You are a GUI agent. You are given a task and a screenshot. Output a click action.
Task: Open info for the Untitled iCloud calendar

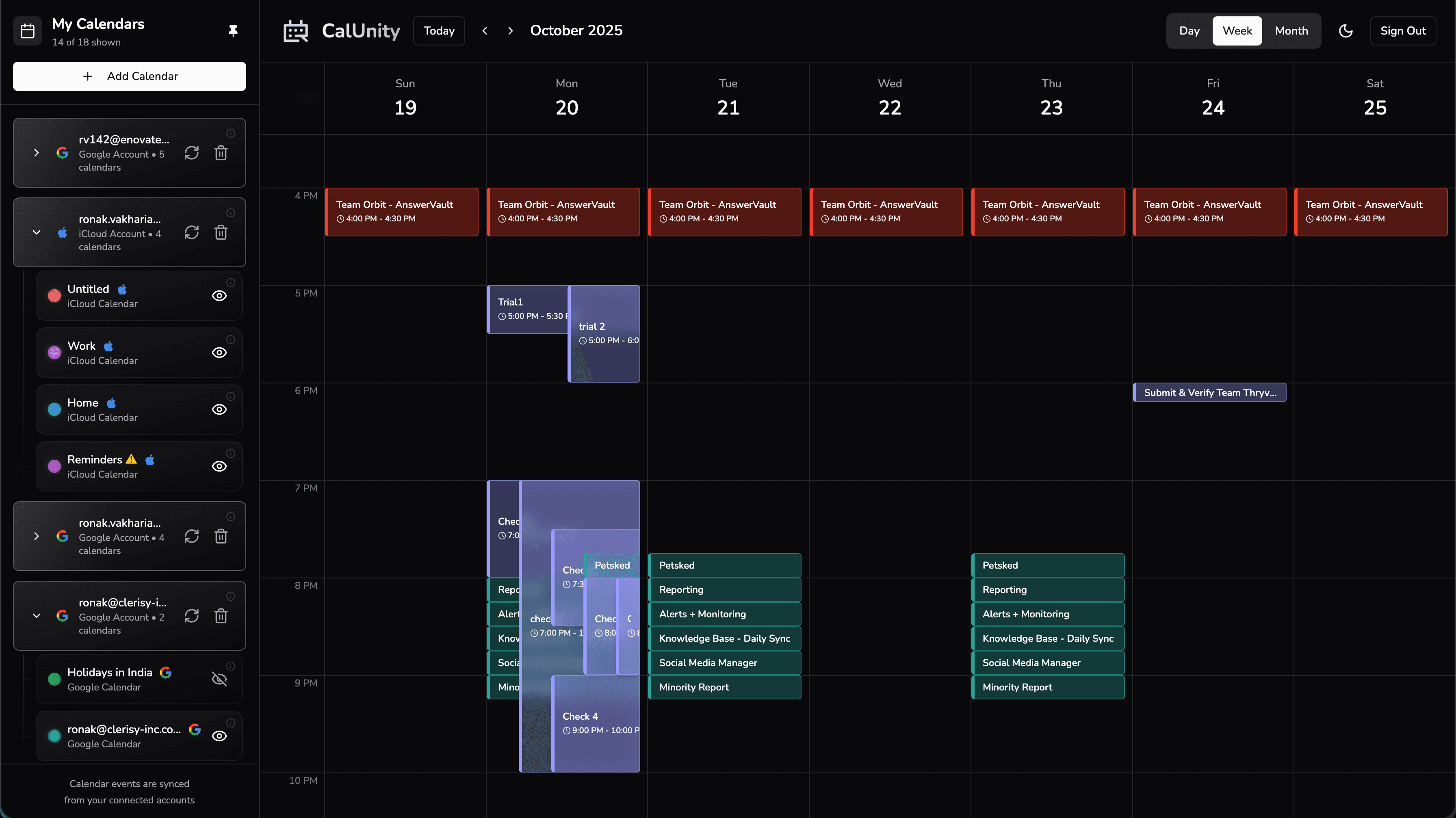pos(231,282)
